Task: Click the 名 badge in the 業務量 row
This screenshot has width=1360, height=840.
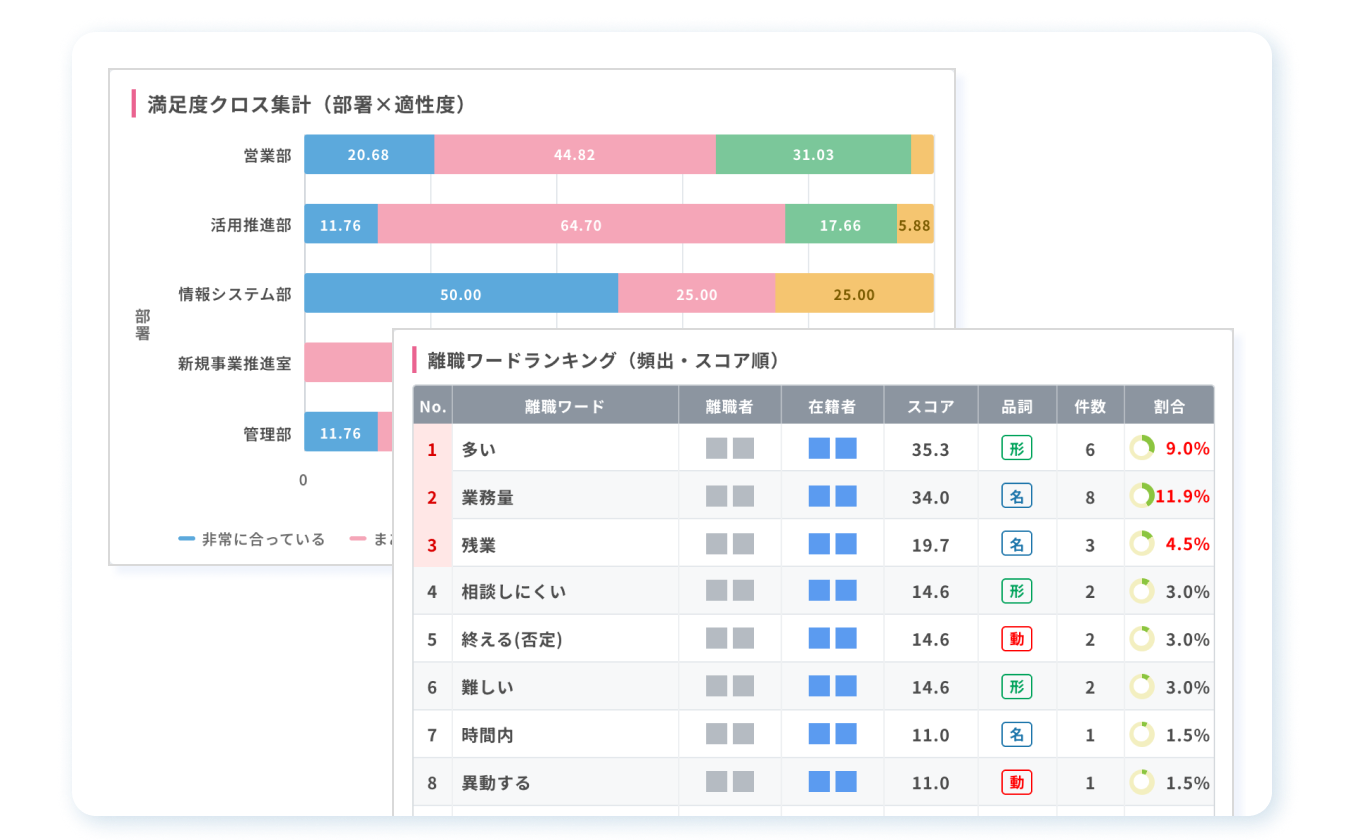Action: point(1016,496)
